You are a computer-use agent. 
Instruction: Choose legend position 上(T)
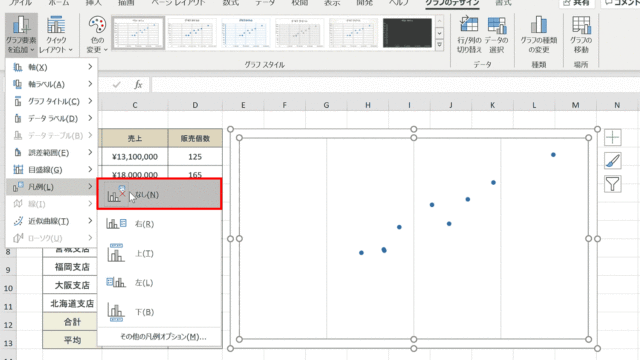pyautogui.click(x=160, y=253)
